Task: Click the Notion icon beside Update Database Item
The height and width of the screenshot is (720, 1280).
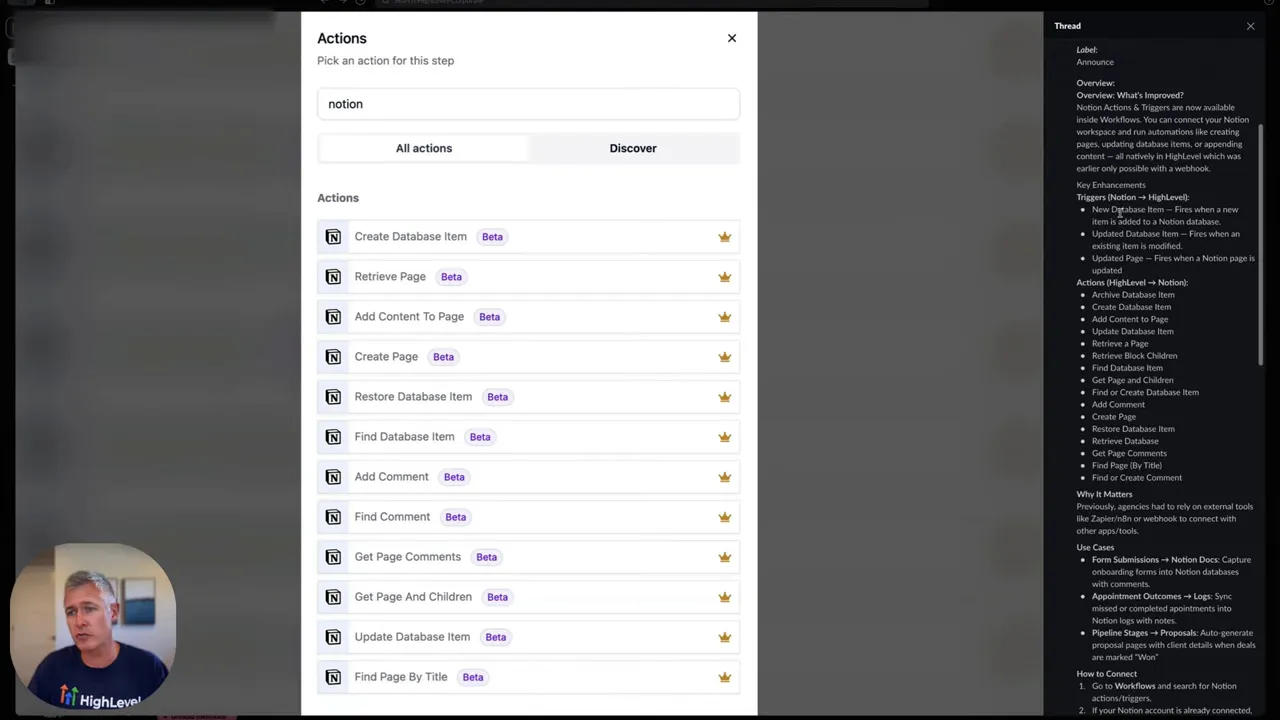Action: (x=333, y=636)
